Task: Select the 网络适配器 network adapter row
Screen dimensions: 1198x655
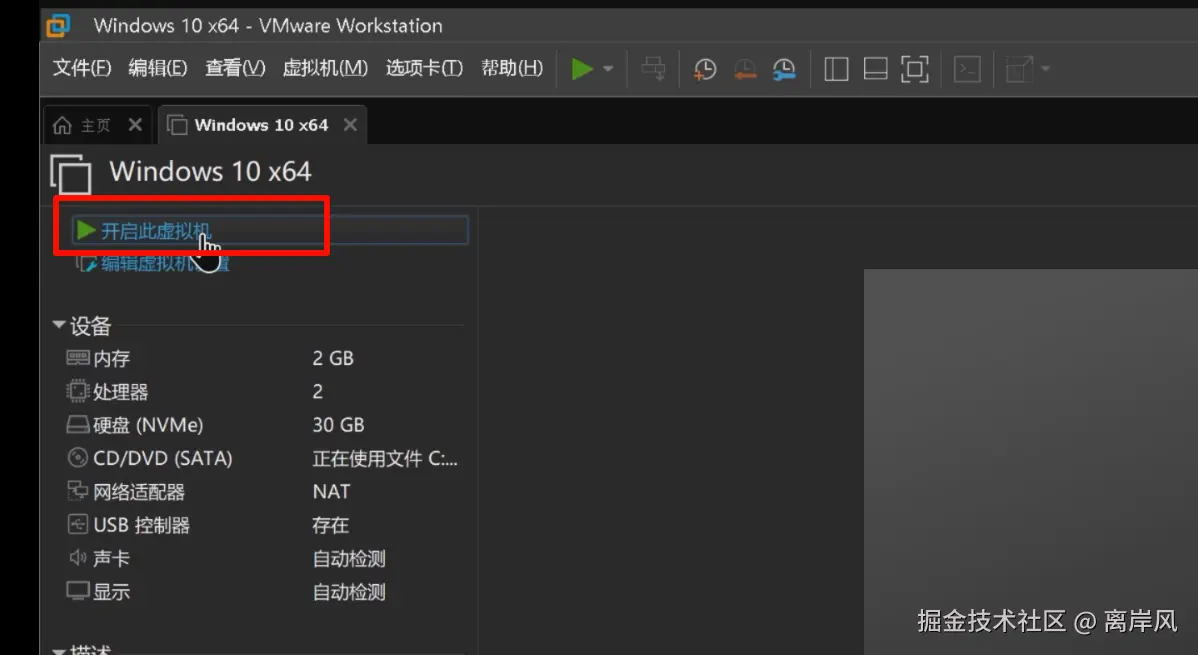Action: point(264,492)
